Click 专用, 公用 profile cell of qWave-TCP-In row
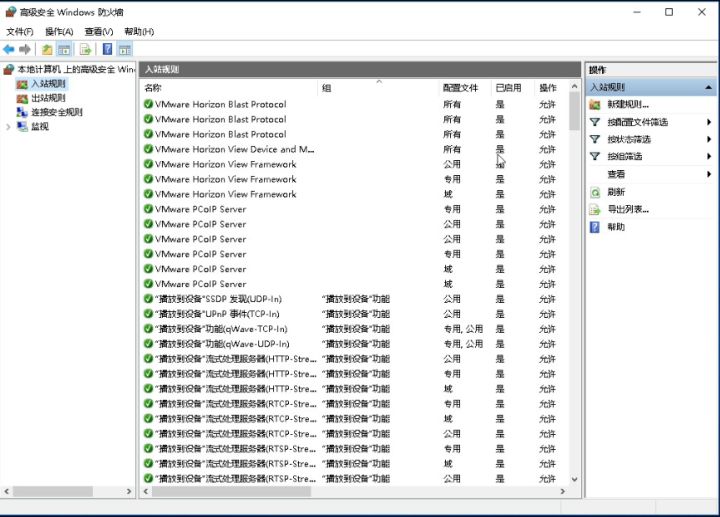This screenshot has height=517, width=720. [x=462, y=329]
